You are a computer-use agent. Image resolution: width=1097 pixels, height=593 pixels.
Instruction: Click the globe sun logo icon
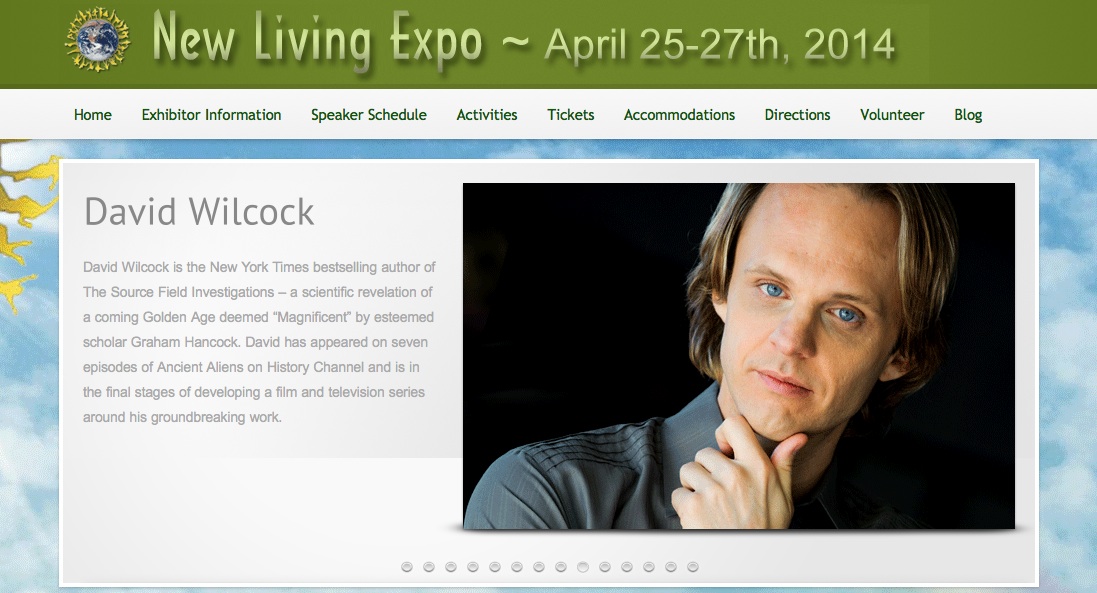pyautogui.click(x=98, y=39)
